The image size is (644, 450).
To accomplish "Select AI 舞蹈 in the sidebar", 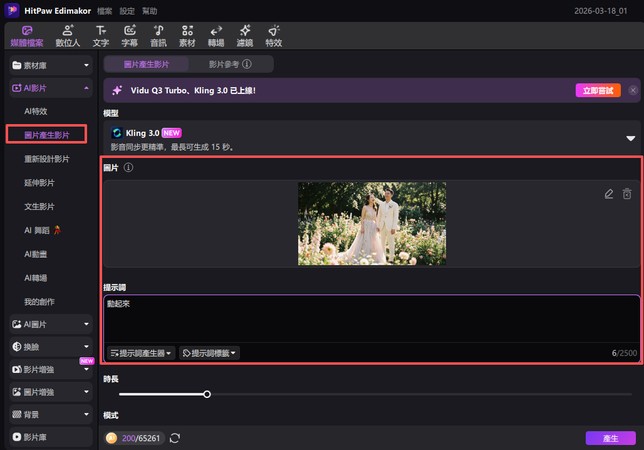I will (x=42, y=230).
